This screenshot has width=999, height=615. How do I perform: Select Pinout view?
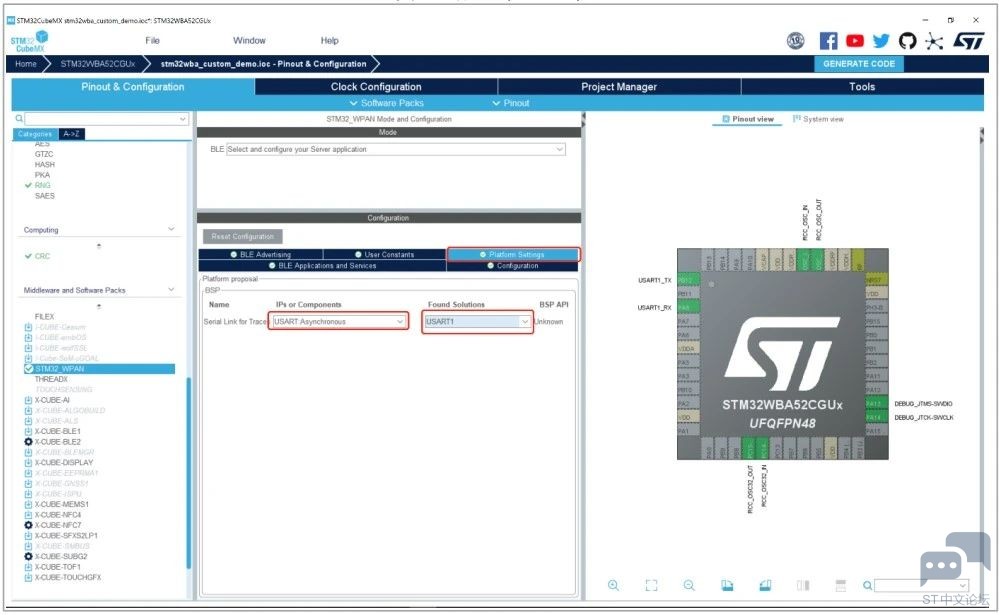click(747, 119)
